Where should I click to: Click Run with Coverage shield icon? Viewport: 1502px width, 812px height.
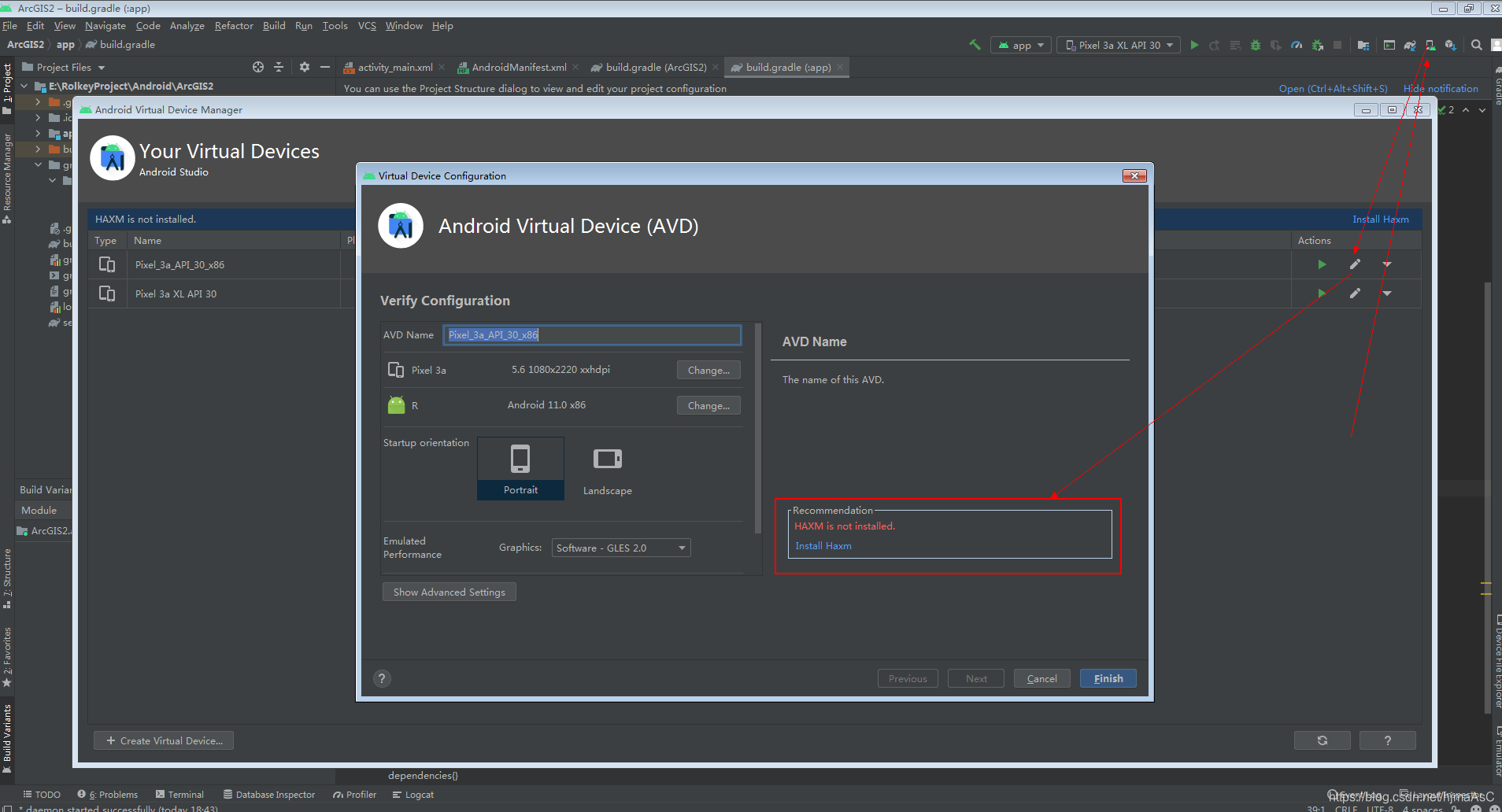pyautogui.click(x=1276, y=45)
